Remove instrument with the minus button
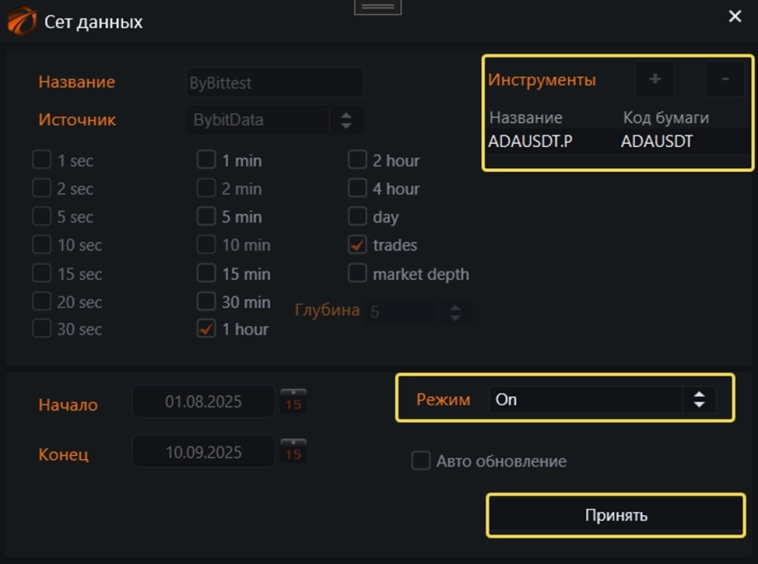Viewport: 758px width, 564px height. [725, 79]
